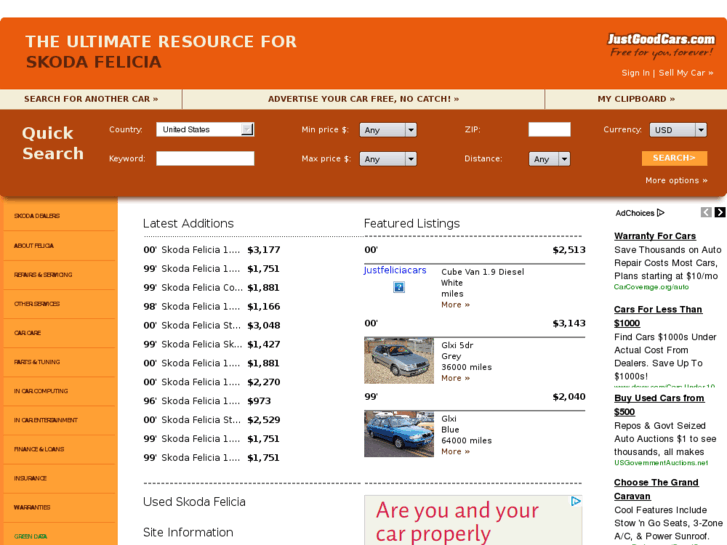Click the USGovernmentAuctions.net URL
Screen dimensions: 727x545
click(661, 463)
